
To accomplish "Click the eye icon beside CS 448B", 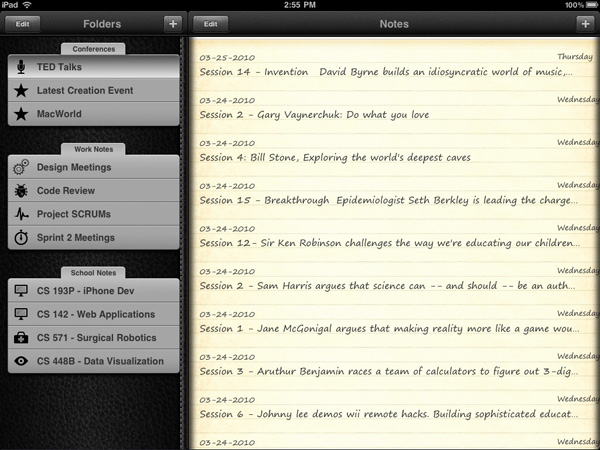I will pos(21,361).
